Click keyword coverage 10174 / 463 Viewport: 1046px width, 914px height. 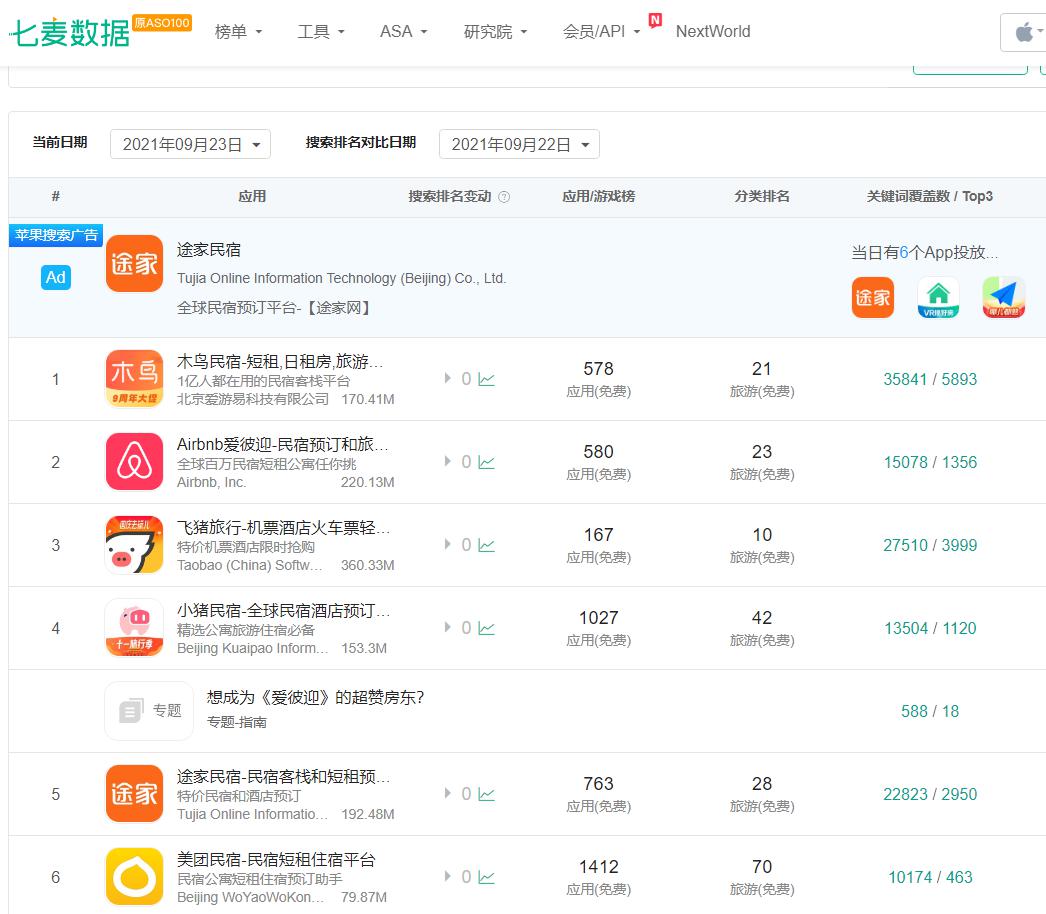click(930, 877)
